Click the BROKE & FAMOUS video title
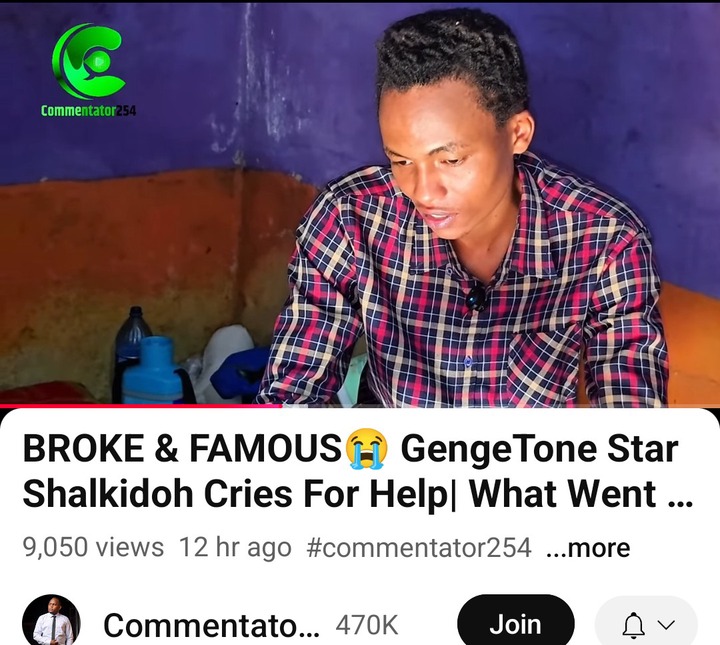720x645 pixels. pyautogui.click(x=358, y=471)
